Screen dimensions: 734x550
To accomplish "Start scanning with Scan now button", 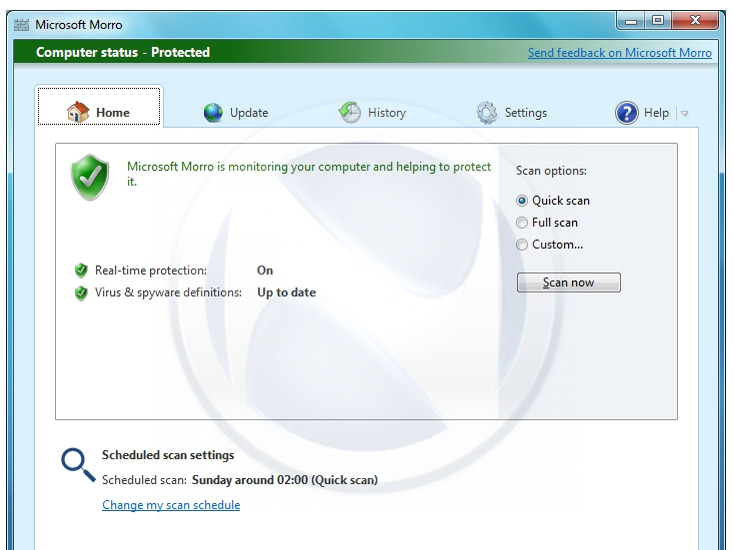I will tap(568, 283).
